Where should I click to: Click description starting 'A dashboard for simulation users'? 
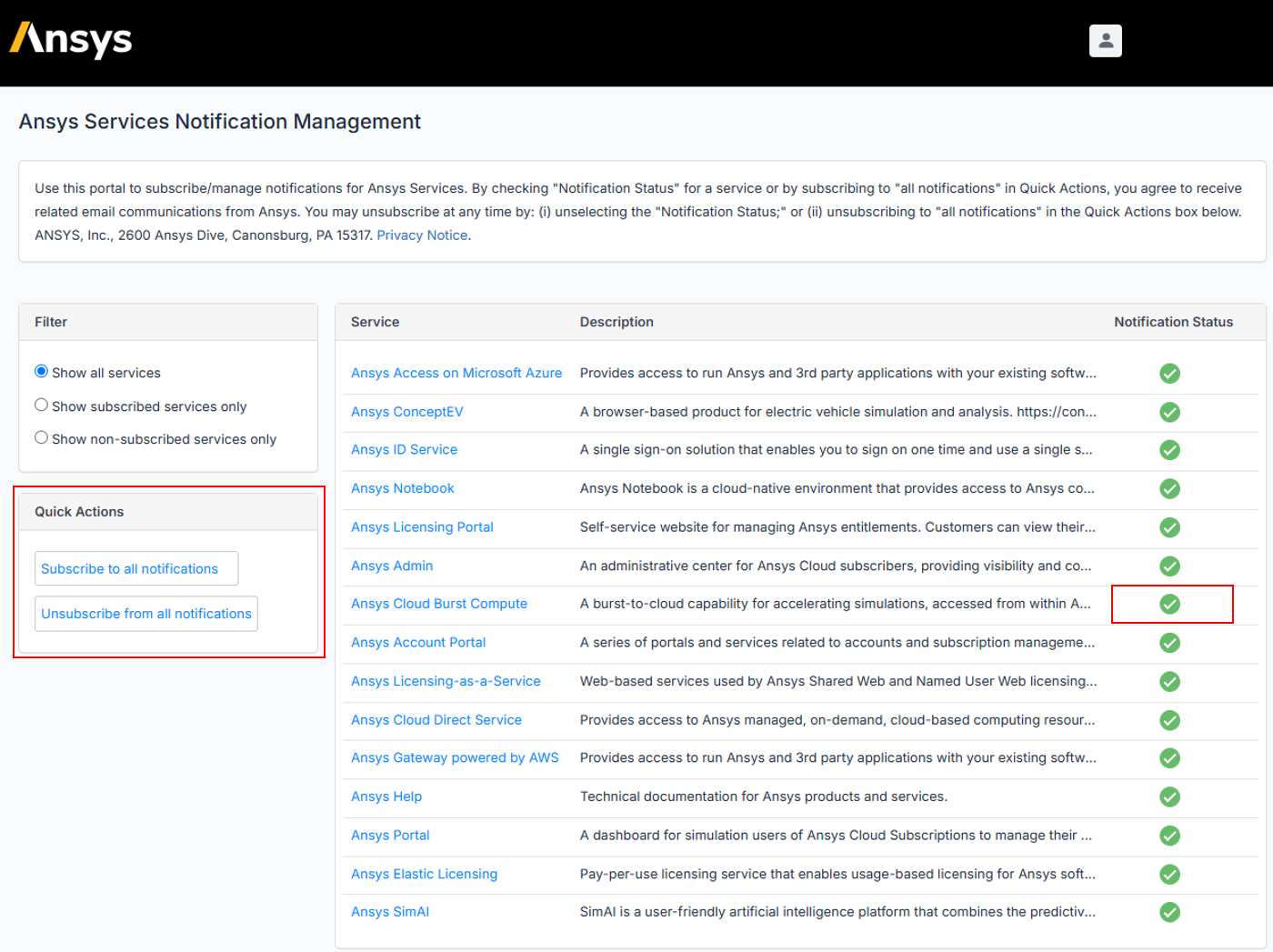pos(837,836)
